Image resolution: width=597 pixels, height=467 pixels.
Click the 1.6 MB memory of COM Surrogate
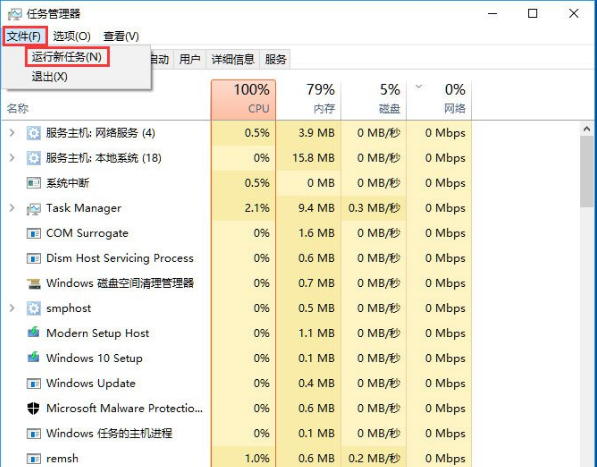point(316,233)
